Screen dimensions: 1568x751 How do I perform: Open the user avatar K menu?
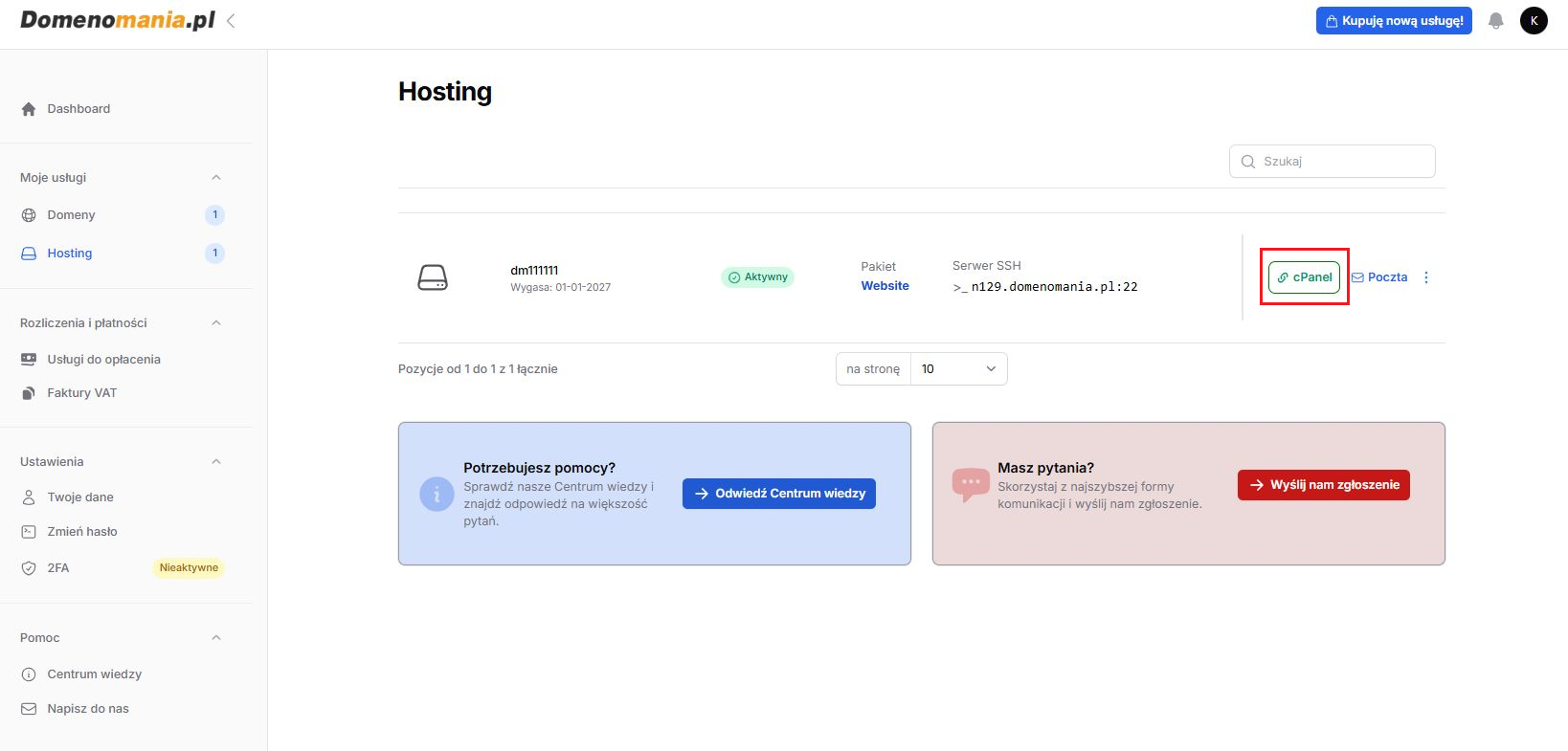pyautogui.click(x=1534, y=21)
